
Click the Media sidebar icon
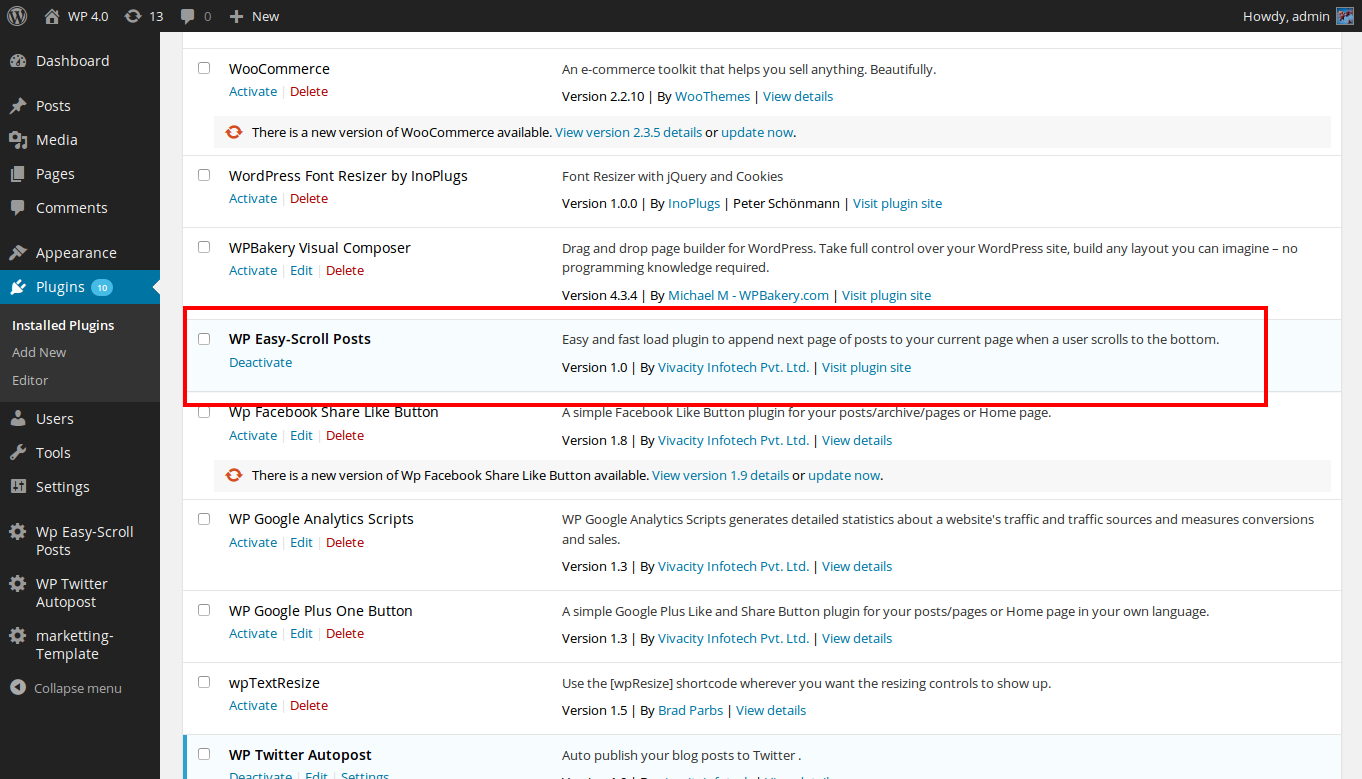pyautogui.click(x=18, y=140)
